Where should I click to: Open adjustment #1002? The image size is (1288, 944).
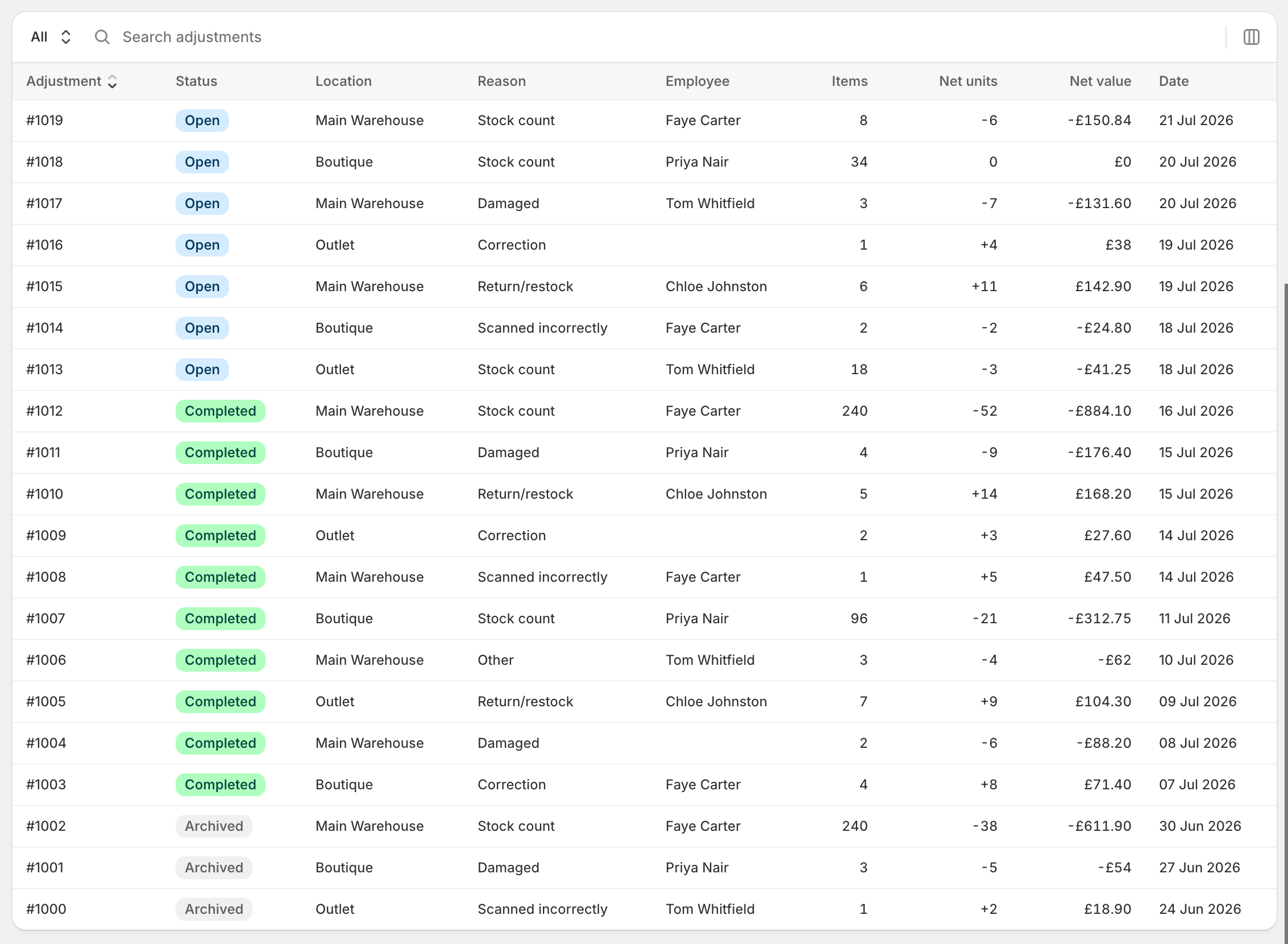pyautogui.click(x=645, y=826)
